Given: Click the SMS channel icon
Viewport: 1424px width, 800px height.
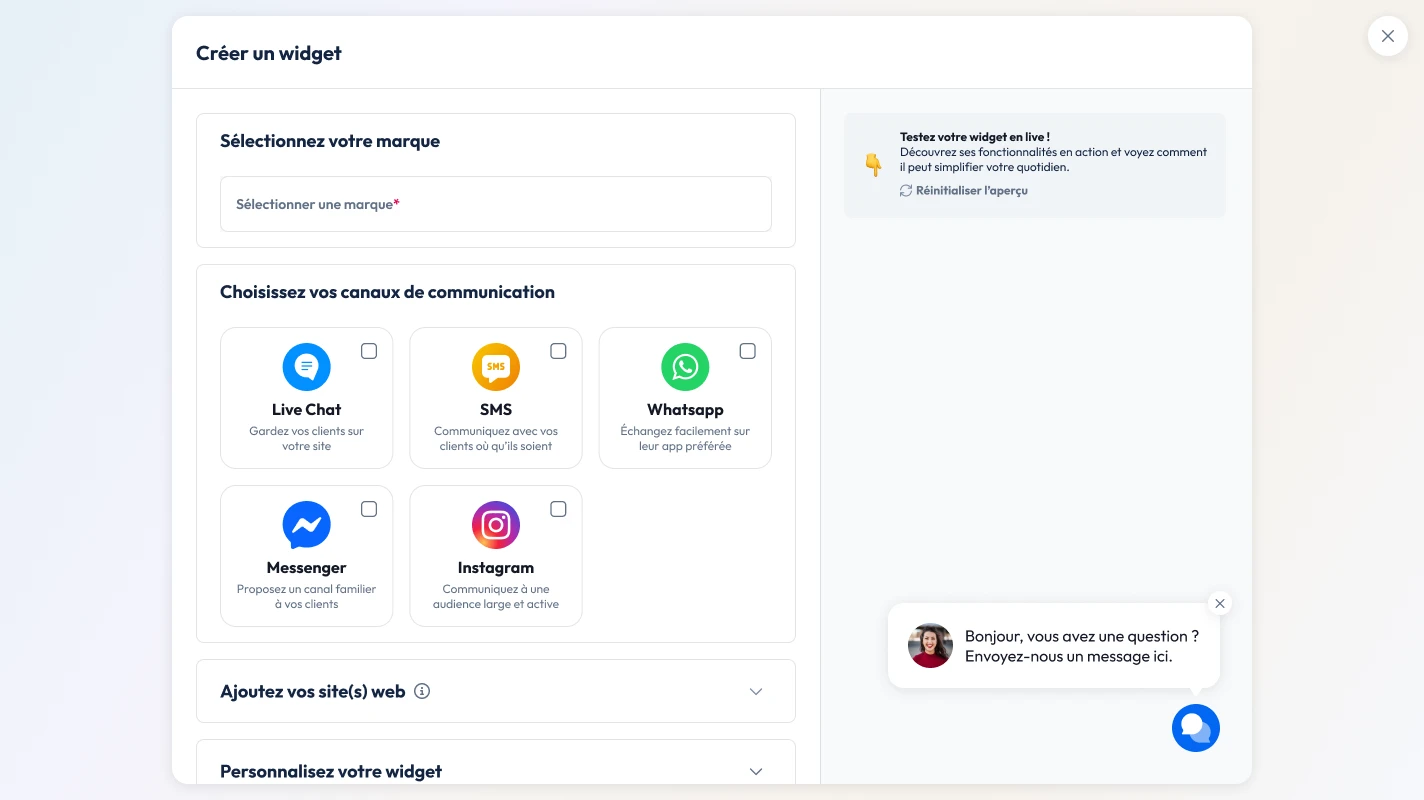Looking at the screenshot, I should [496, 366].
